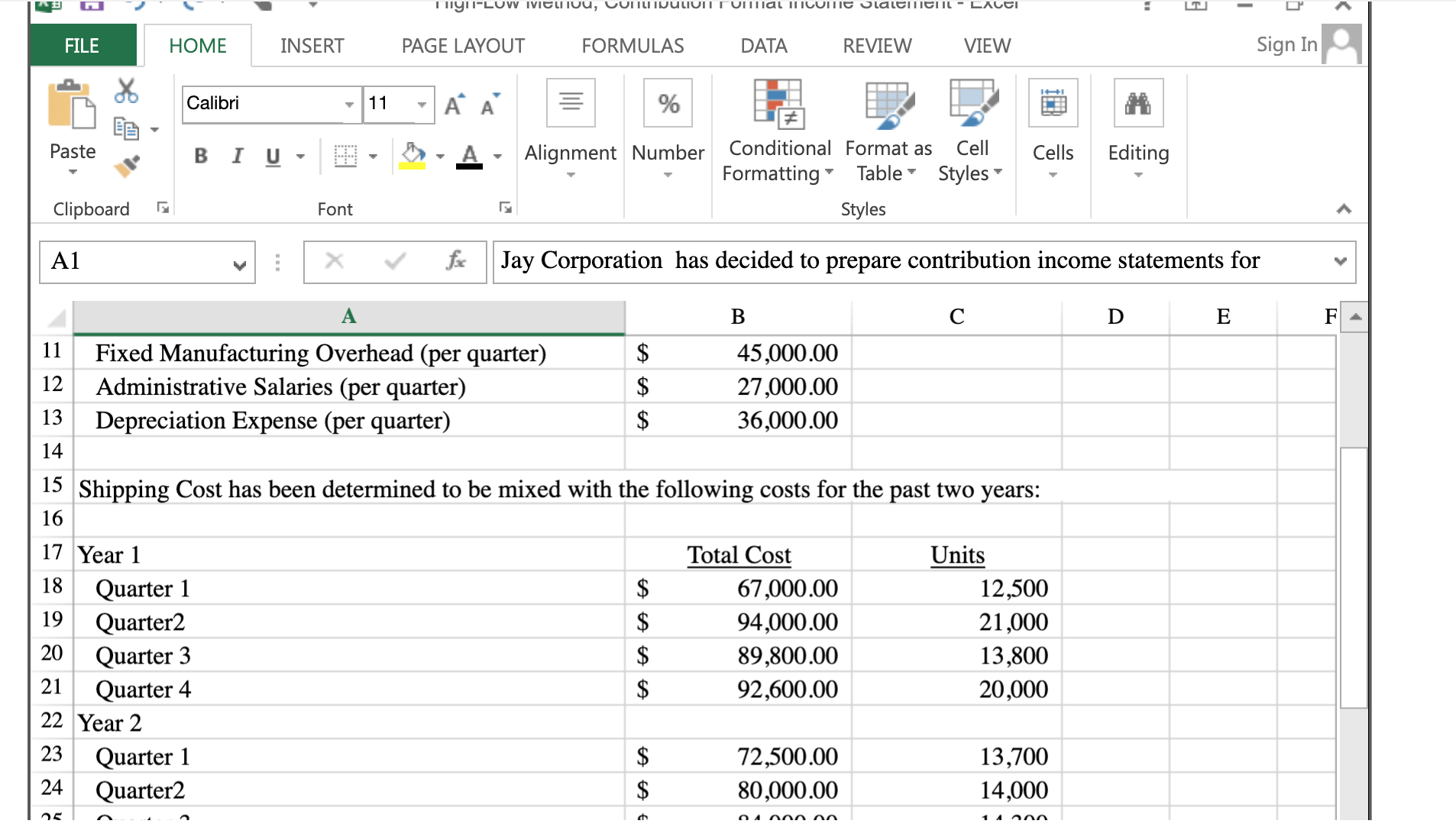The image size is (1456, 840).
Task: Open the font name dropdown
Action: (x=350, y=105)
